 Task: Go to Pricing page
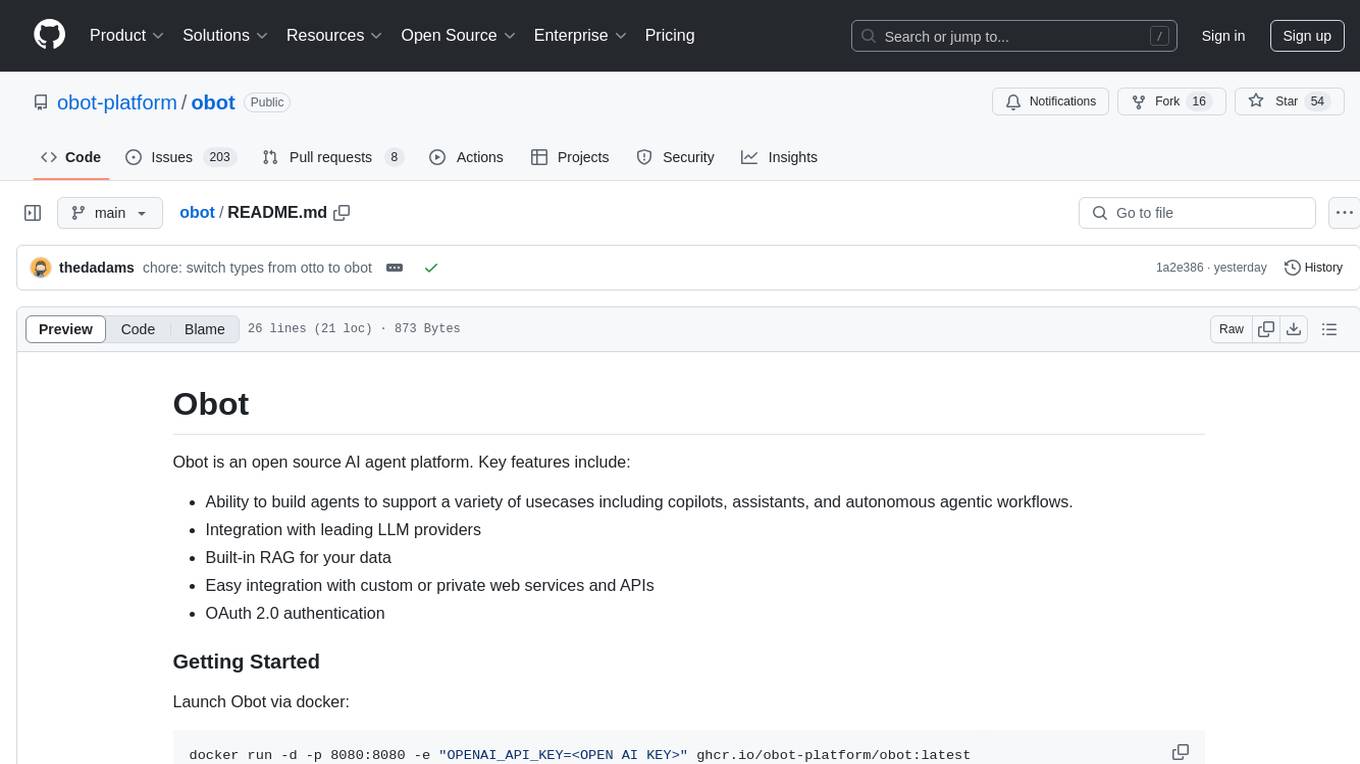click(x=670, y=35)
